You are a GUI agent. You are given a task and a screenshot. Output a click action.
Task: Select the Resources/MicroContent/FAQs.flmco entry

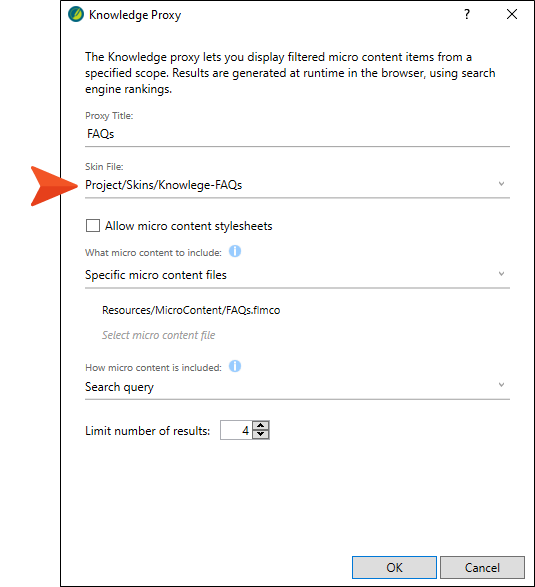point(191,310)
